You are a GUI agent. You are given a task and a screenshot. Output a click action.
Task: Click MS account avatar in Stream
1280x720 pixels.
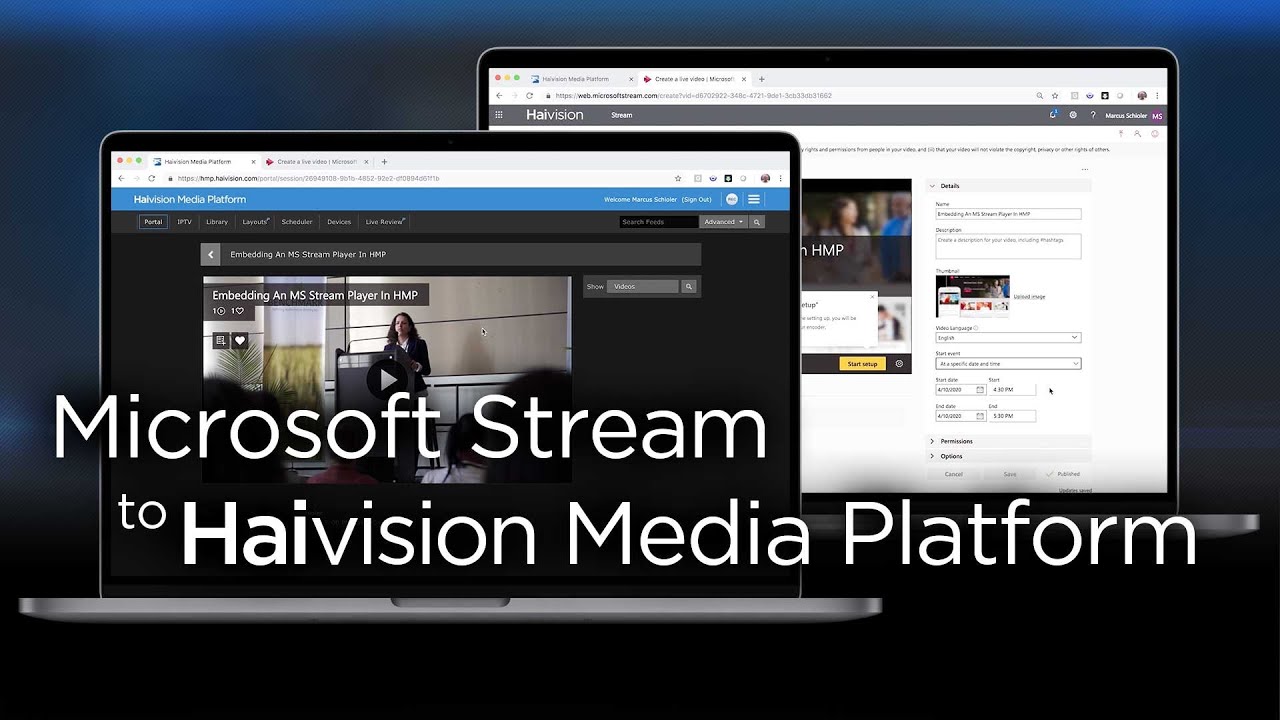click(x=1157, y=116)
